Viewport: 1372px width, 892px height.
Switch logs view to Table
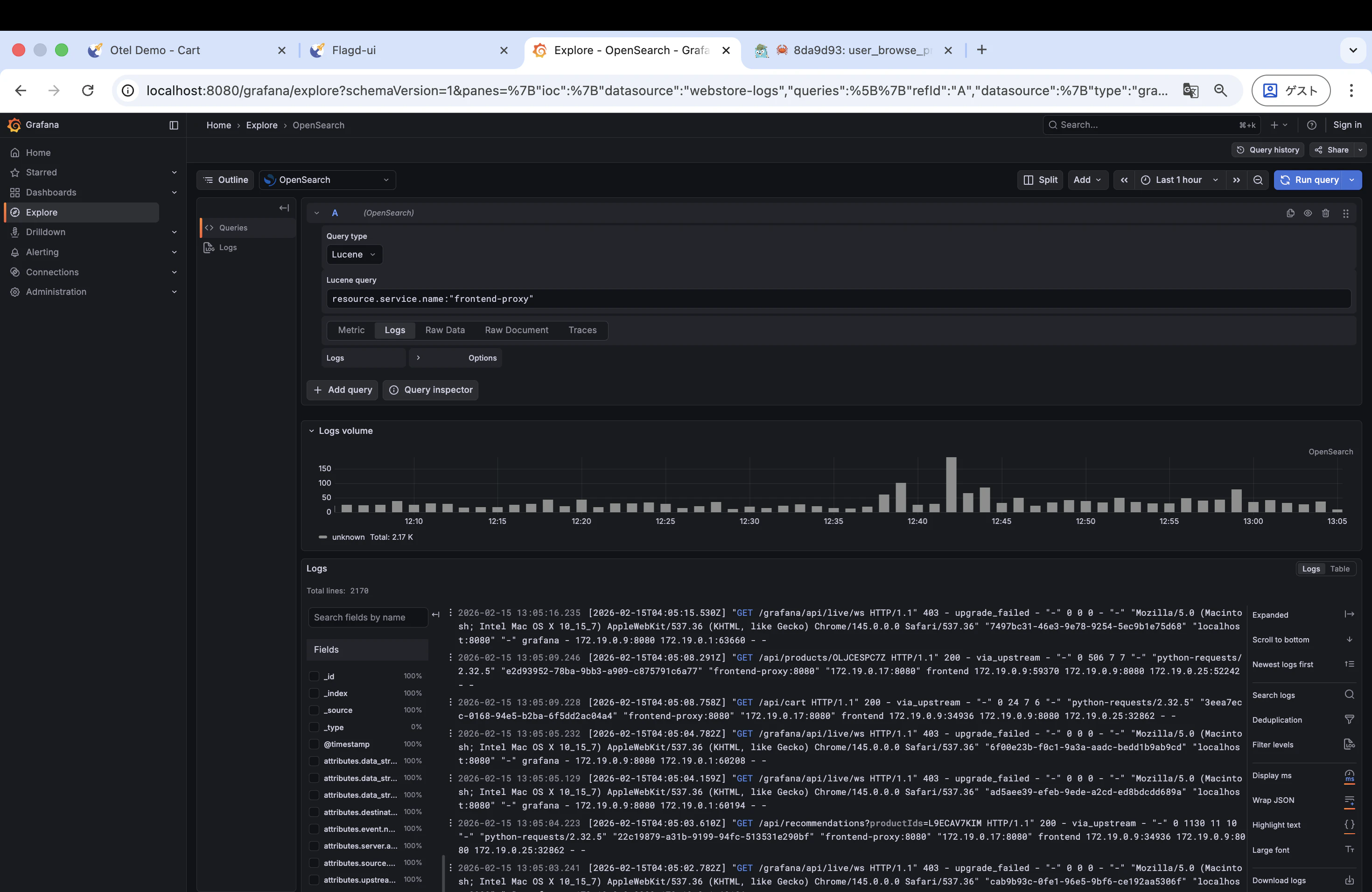(1340, 569)
